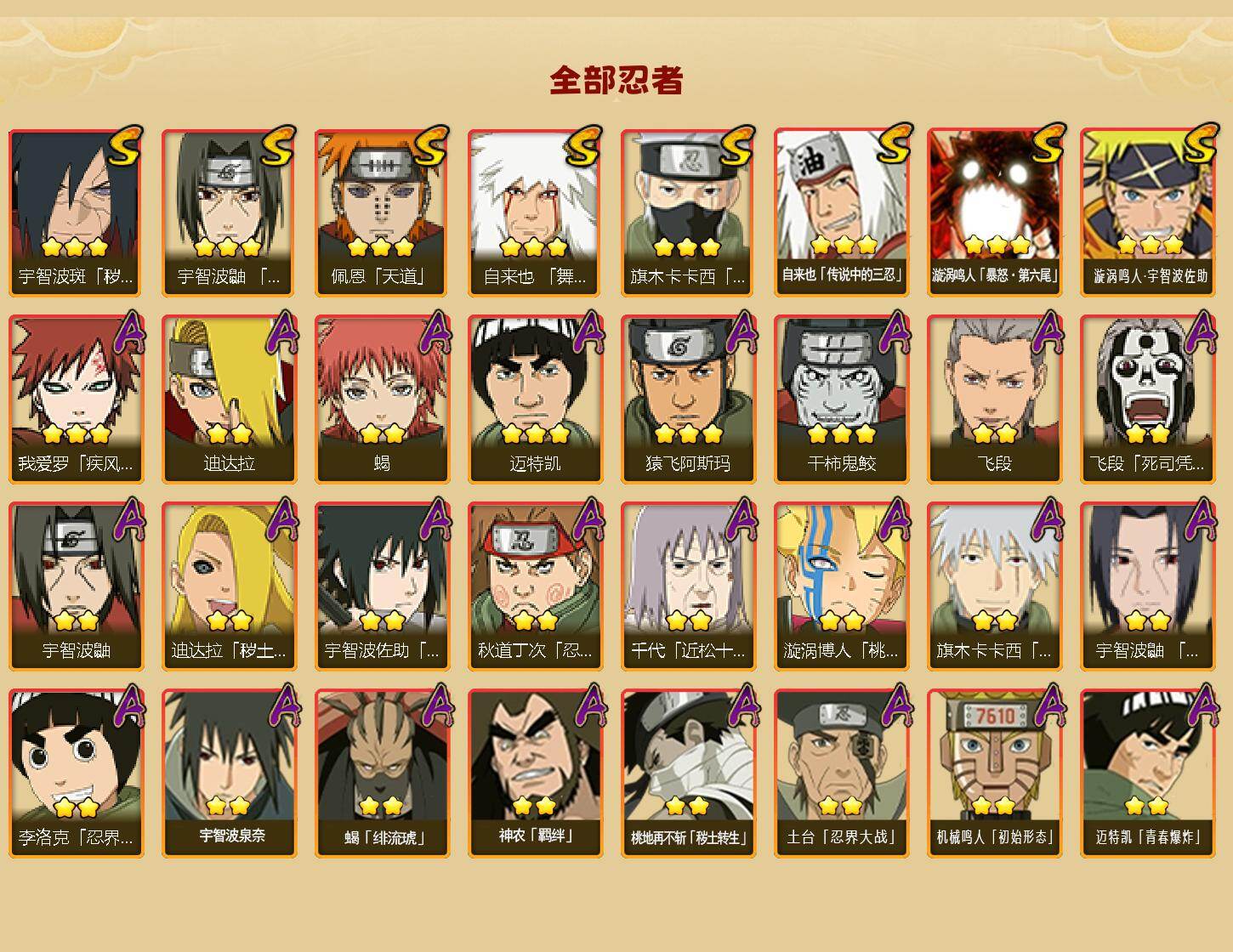
Task: Choose the 猿飞阿斯玛 card
Action: point(688,399)
